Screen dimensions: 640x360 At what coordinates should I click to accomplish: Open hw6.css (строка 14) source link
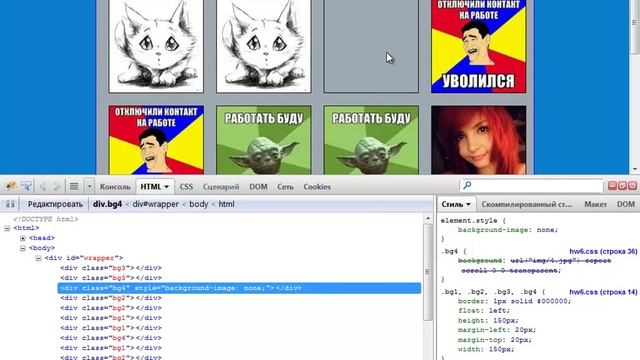pyautogui.click(x=603, y=292)
